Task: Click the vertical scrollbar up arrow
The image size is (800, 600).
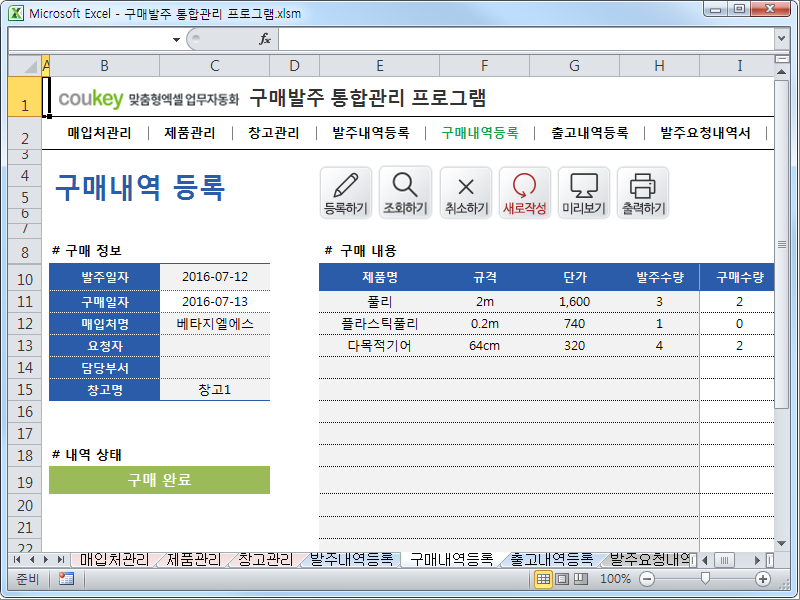Action: coord(781,72)
